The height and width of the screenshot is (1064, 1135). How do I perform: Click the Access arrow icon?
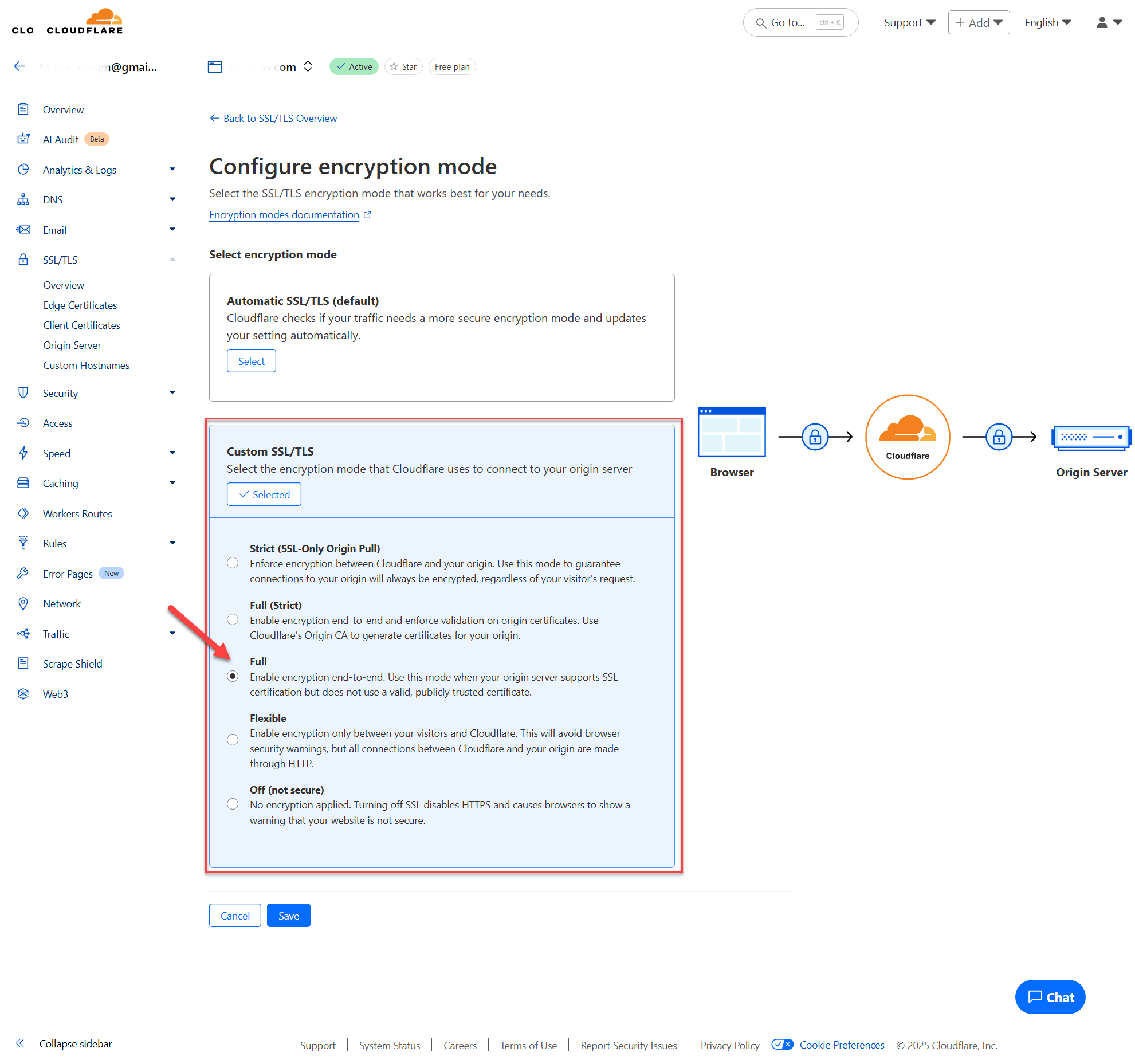23,423
